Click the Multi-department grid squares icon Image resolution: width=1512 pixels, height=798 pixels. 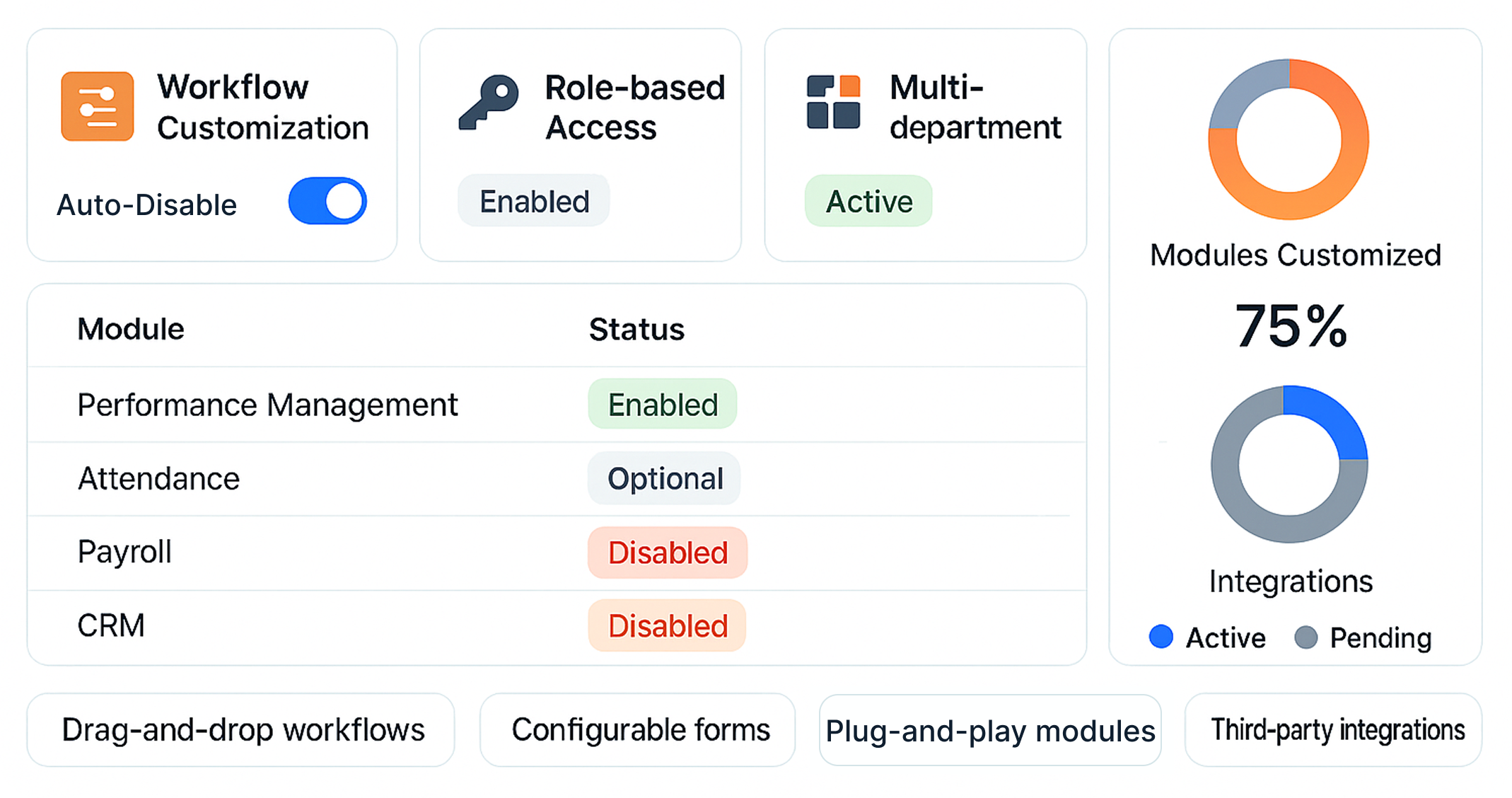click(x=833, y=103)
